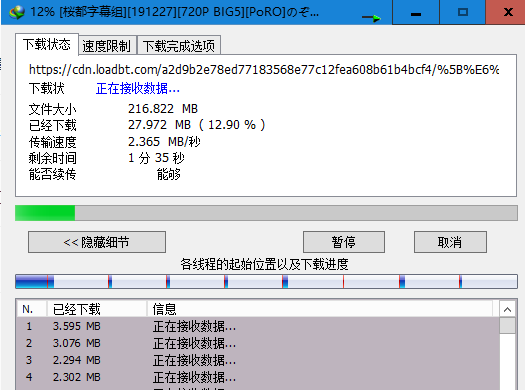This screenshot has width=525, height=390.
Task: Click the thread segments progress bar
Action: [x=266, y=282]
